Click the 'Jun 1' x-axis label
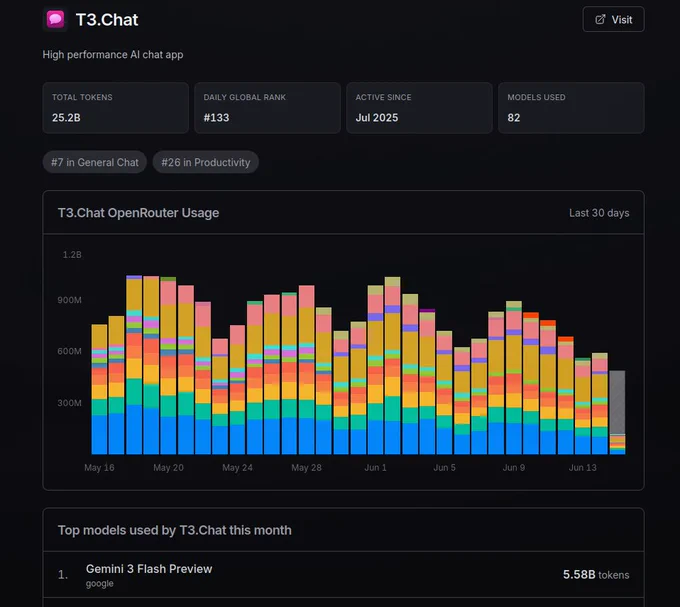Viewport: 680px width, 607px height. click(376, 467)
